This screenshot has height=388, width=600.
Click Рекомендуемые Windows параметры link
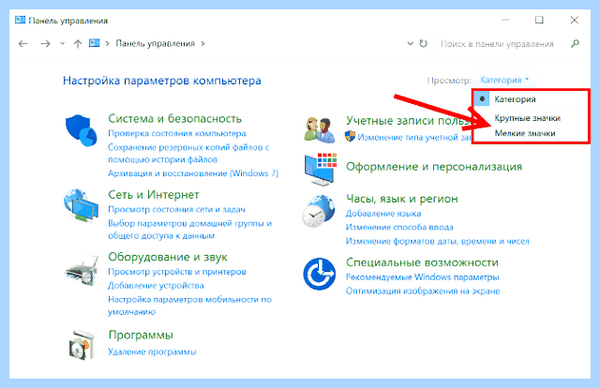[422, 277]
